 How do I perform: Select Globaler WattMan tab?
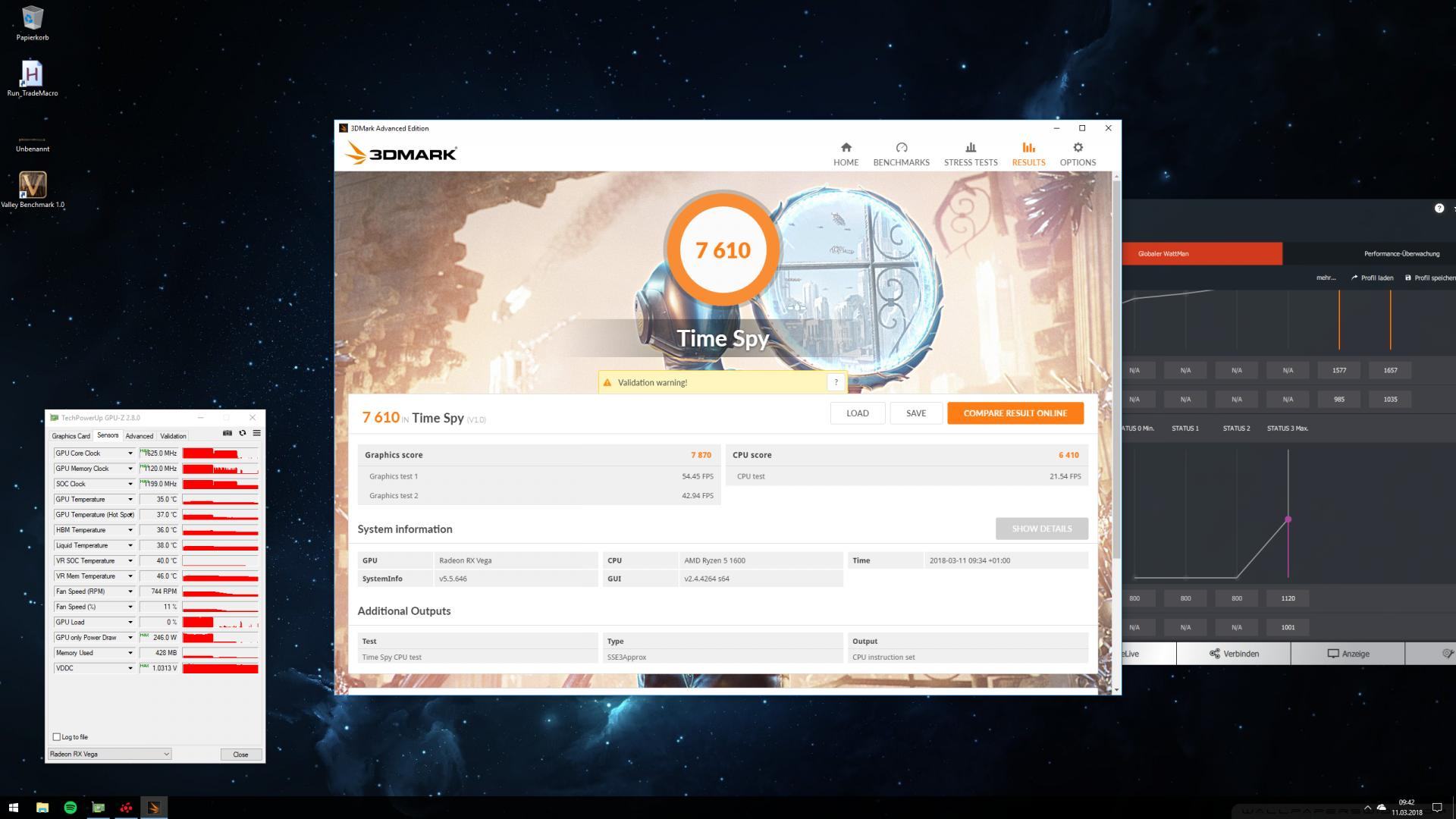coord(1202,253)
